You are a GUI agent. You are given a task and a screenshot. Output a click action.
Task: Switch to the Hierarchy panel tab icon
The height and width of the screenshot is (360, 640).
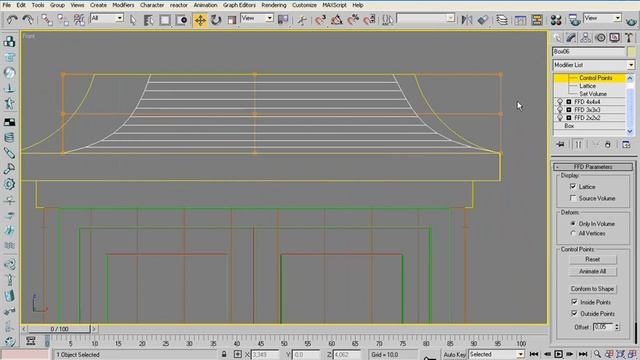click(x=586, y=38)
